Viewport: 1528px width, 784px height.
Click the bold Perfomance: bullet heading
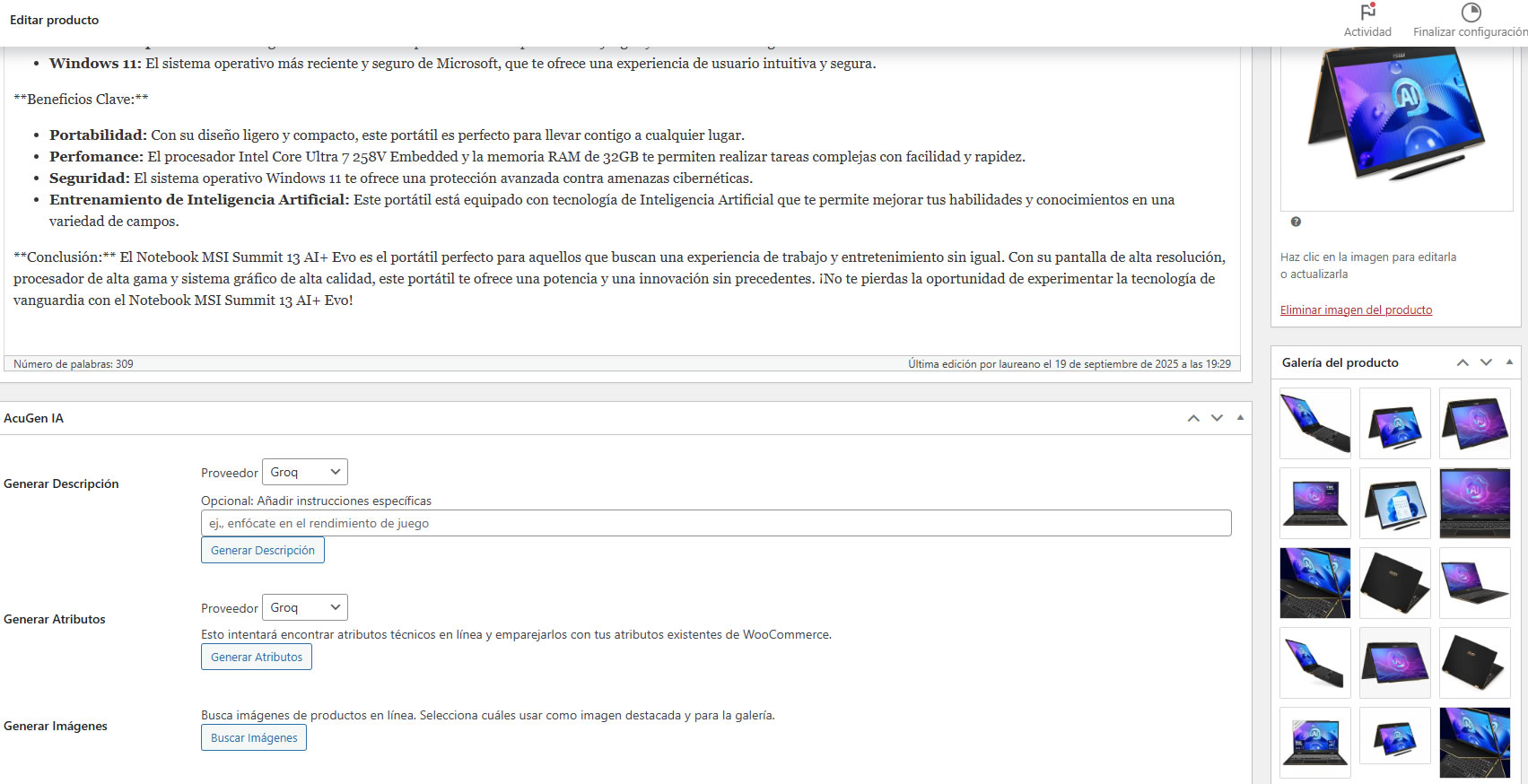click(96, 157)
